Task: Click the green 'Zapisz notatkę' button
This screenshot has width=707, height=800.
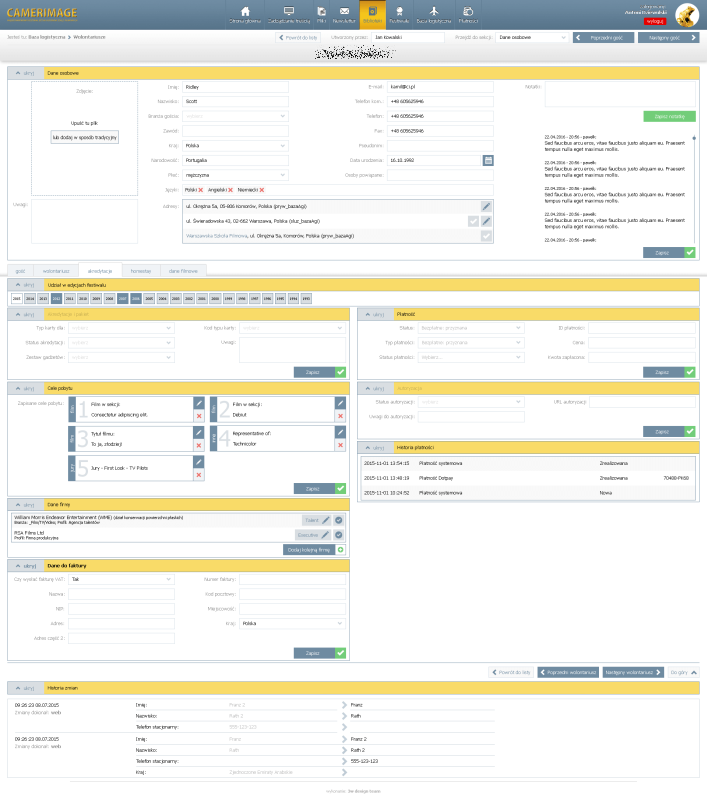Action: click(x=669, y=116)
